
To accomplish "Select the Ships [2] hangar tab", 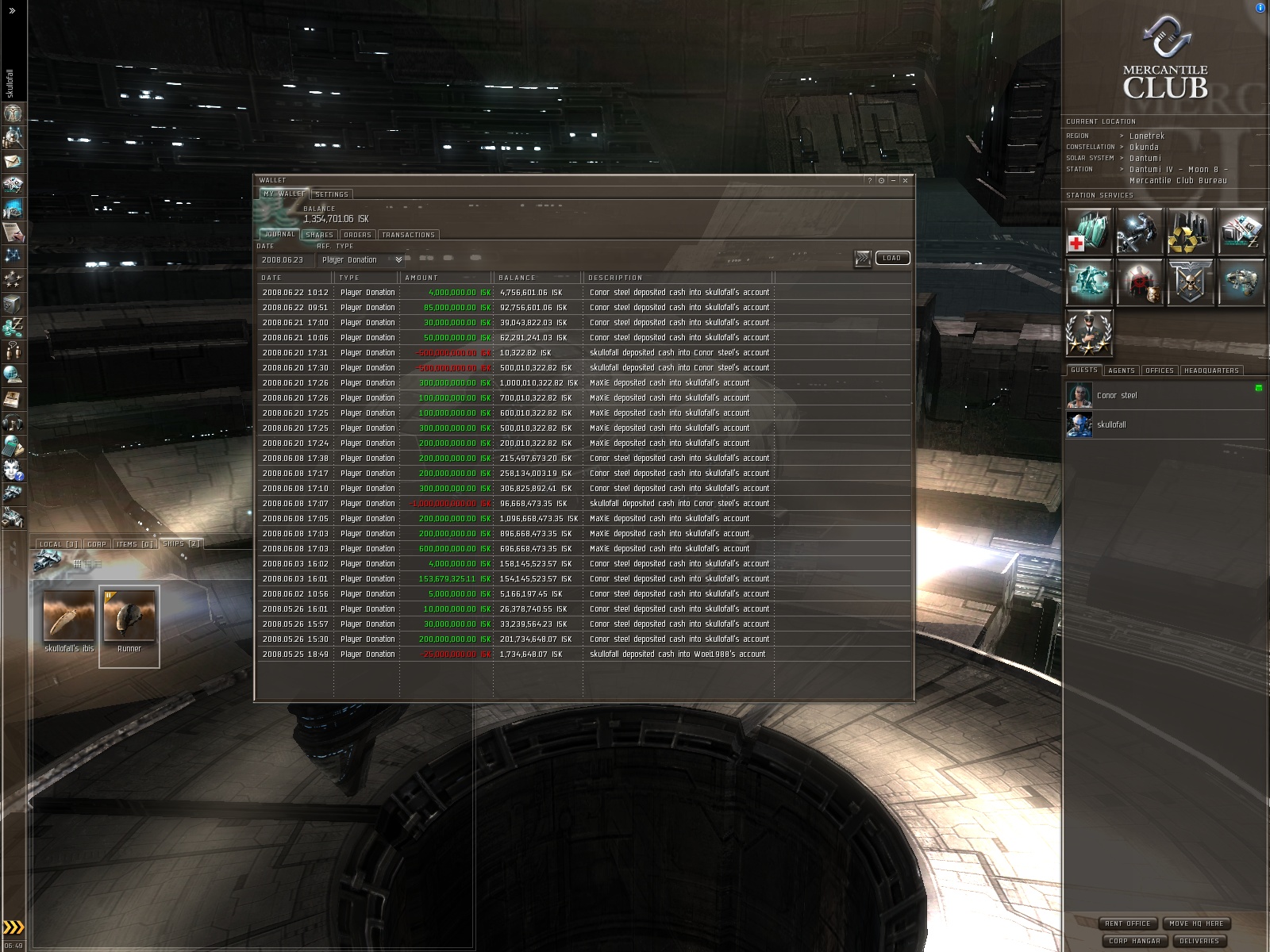I will tap(182, 543).
